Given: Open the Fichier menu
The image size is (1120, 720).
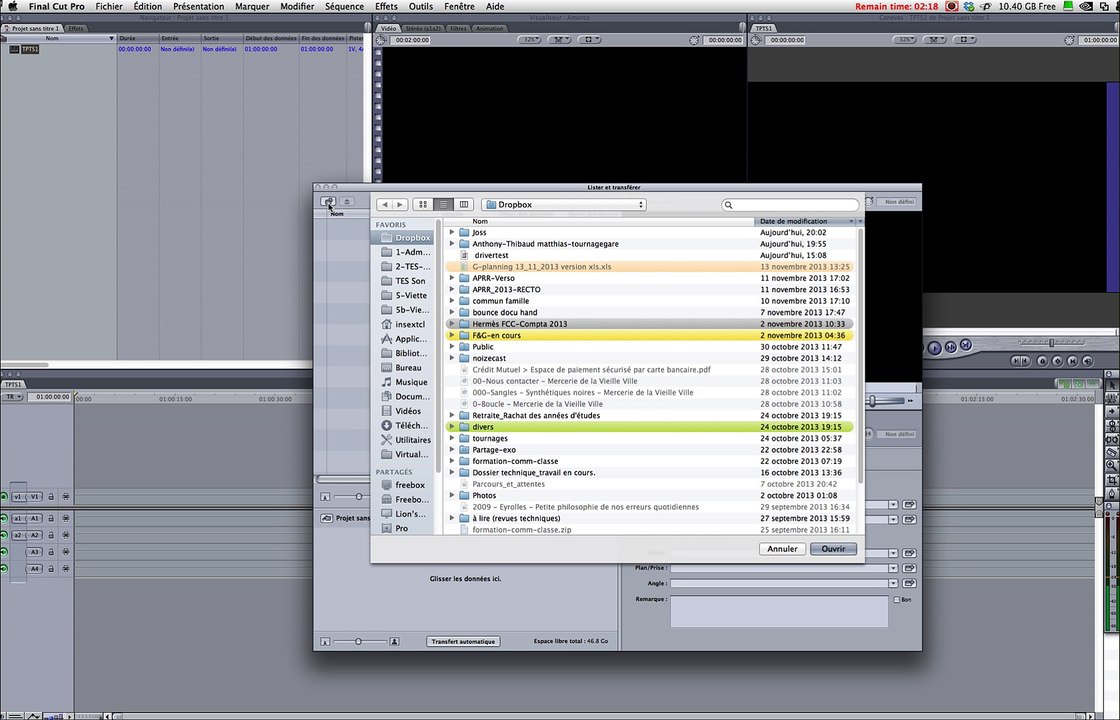Looking at the screenshot, I should point(109,6).
